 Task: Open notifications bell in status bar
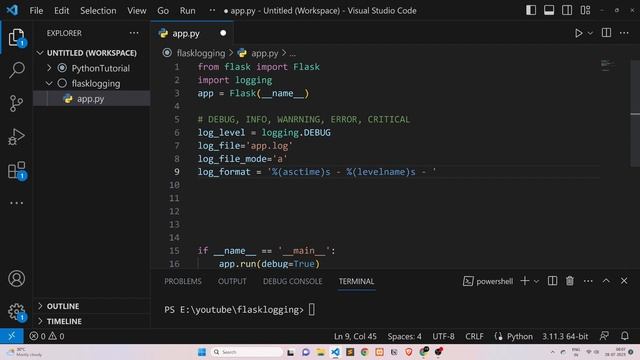[624, 336]
